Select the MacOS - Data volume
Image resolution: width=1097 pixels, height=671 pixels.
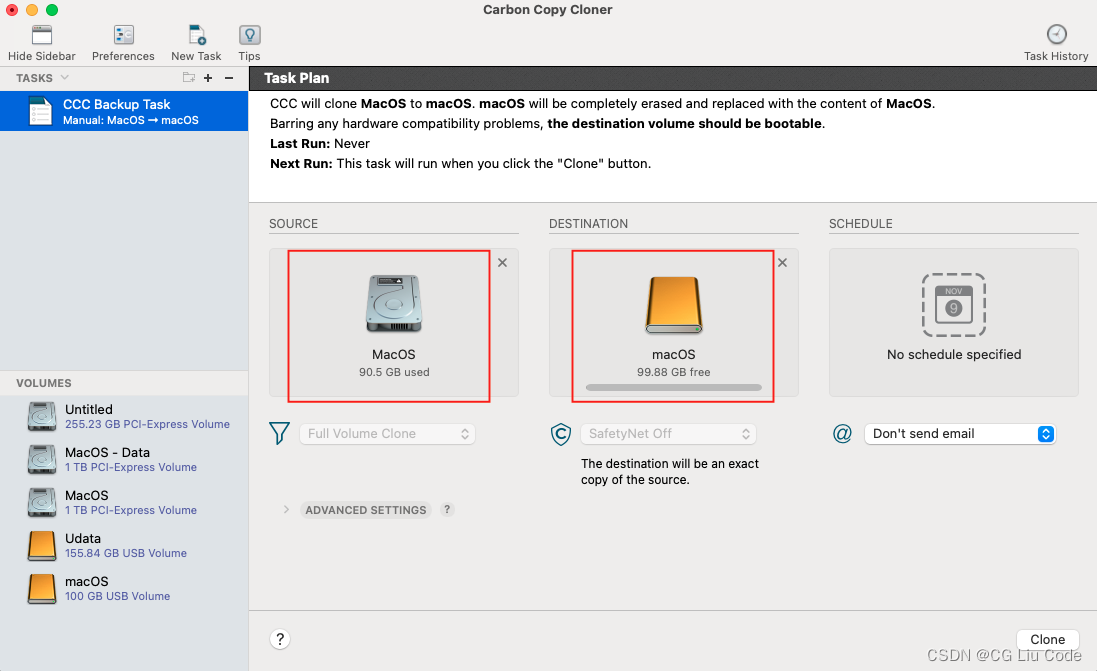pos(124,460)
